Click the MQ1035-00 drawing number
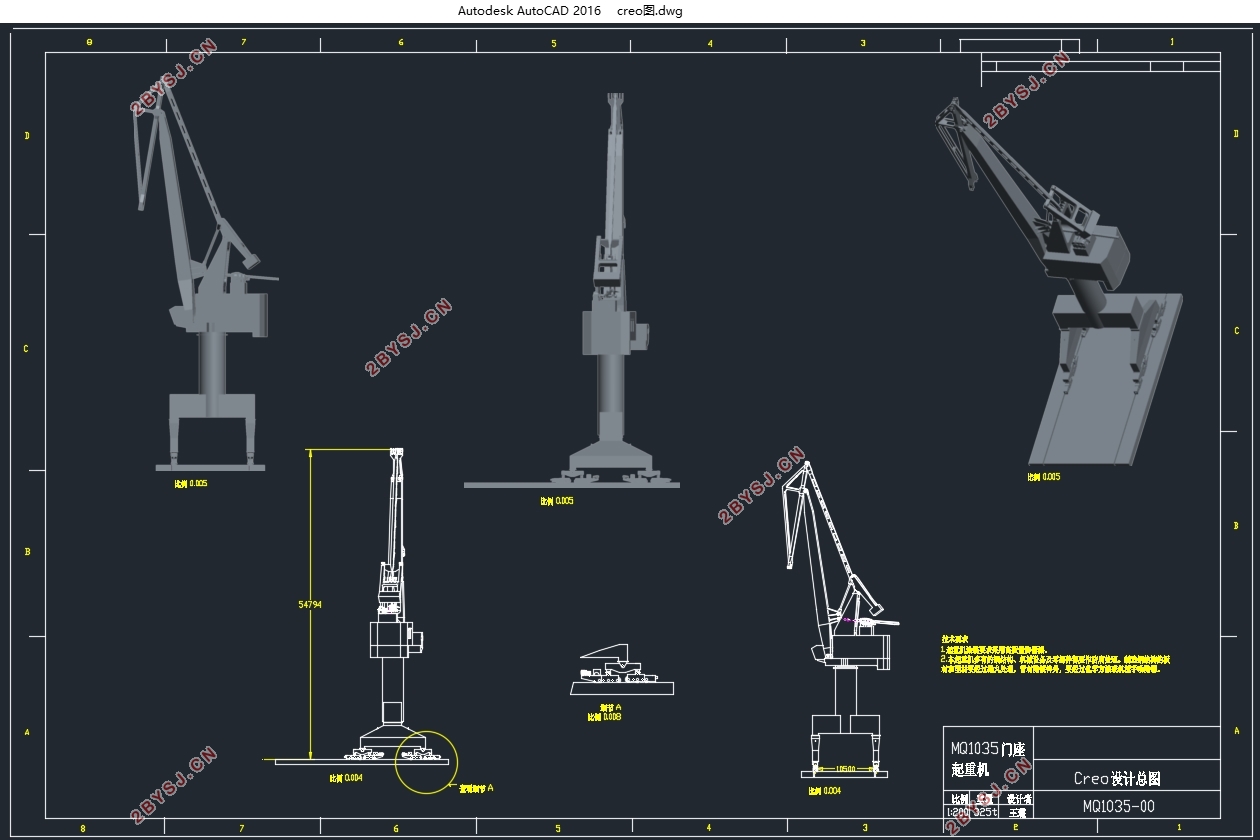This screenshot has width=1260, height=840. tap(1119, 806)
